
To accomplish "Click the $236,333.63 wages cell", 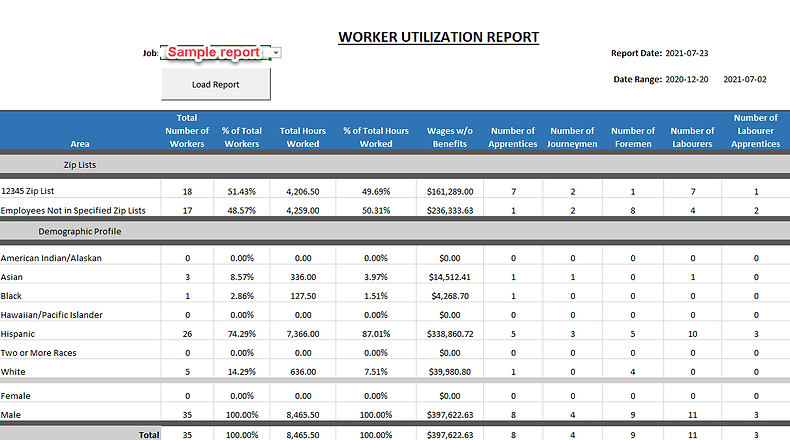I will pos(450,211).
